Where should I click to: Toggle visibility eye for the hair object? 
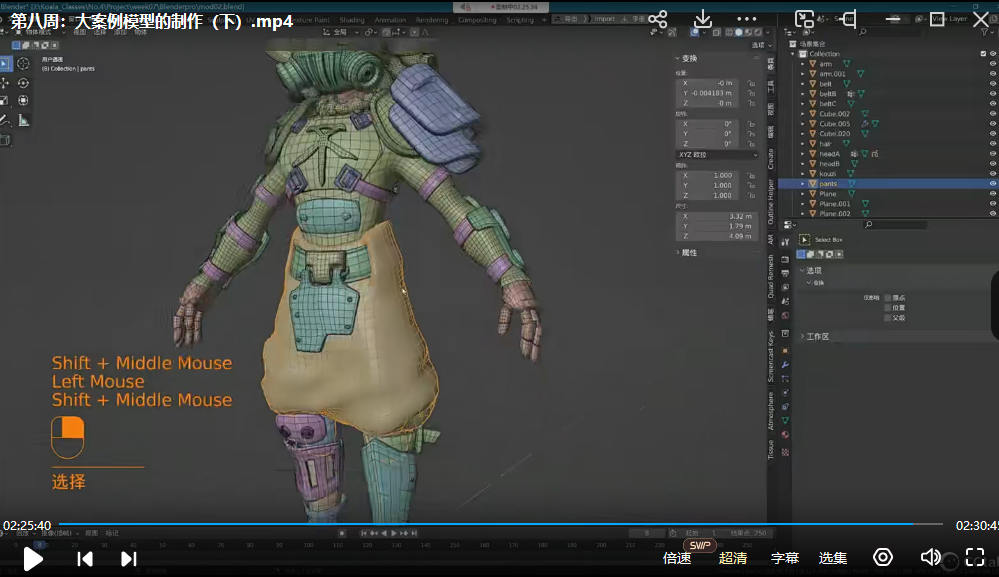tap(992, 144)
